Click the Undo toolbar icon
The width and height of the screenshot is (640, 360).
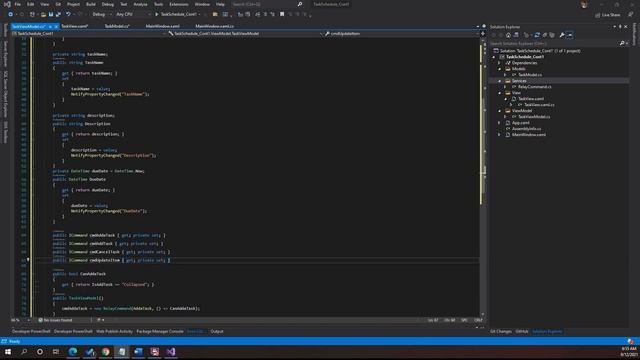pyautogui.click(x=68, y=14)
